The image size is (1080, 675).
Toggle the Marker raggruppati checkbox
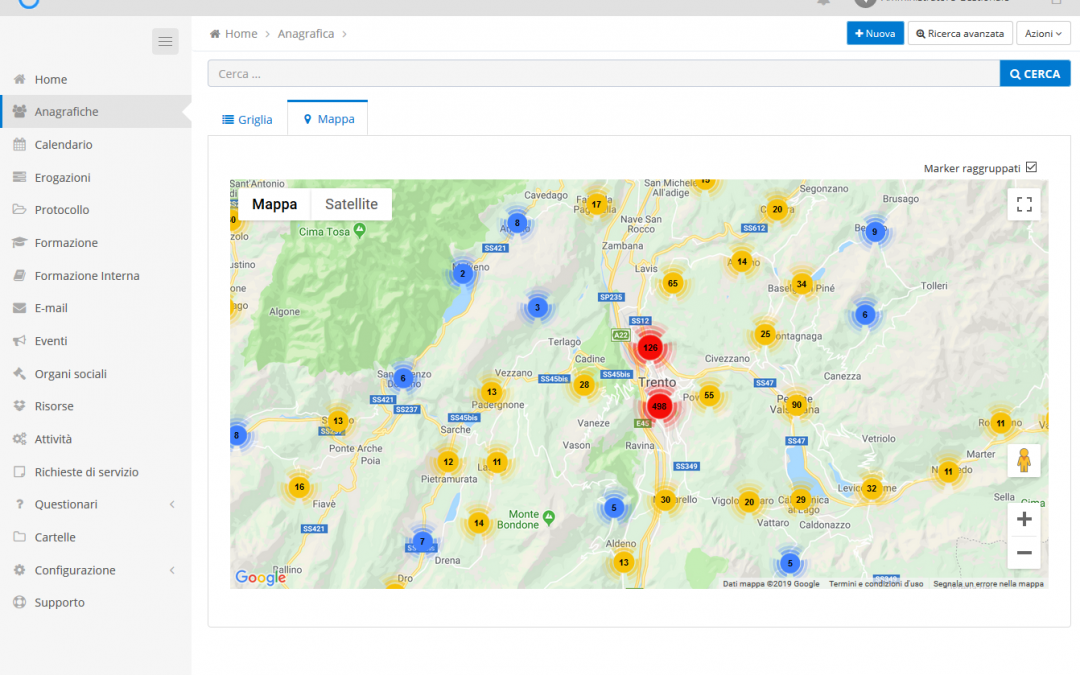pos(1031,167)
